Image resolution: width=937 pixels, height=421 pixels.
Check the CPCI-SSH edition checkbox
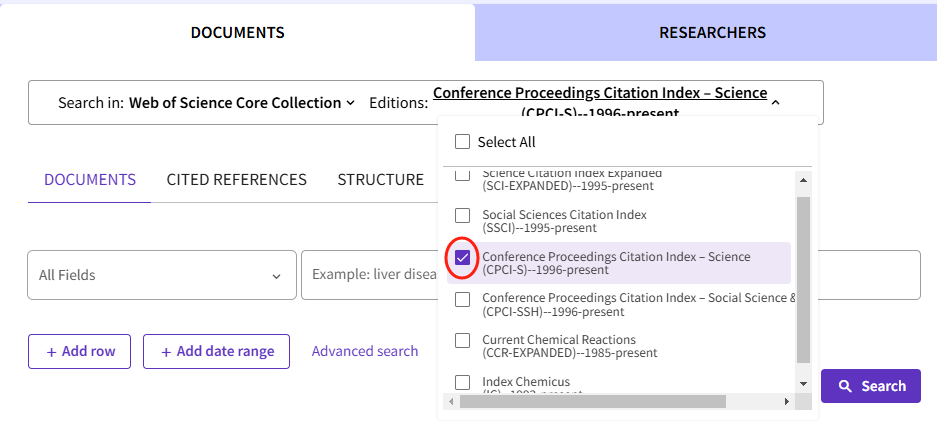click(462, 299)
